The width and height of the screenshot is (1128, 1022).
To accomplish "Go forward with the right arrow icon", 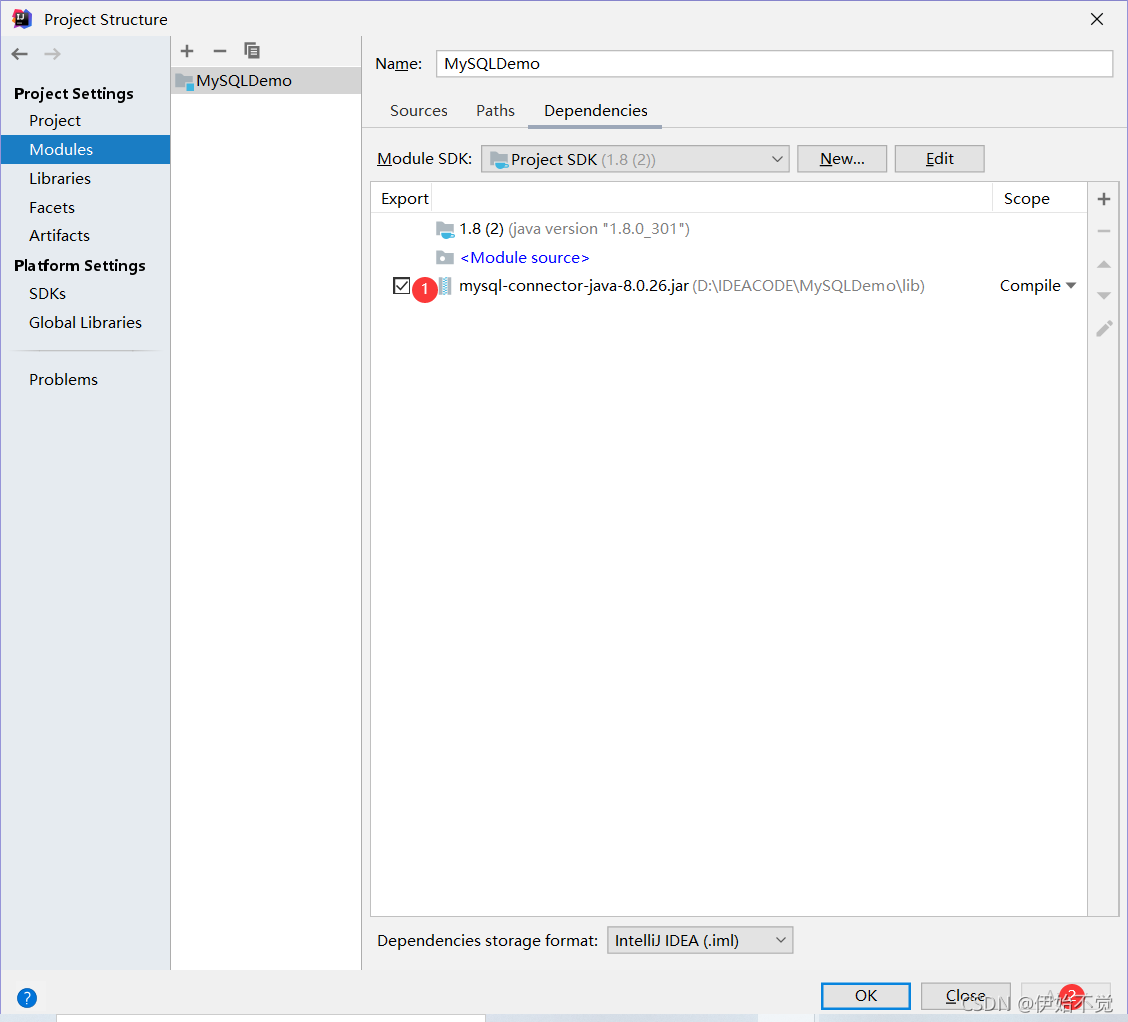I will click(x=53, y=54).
